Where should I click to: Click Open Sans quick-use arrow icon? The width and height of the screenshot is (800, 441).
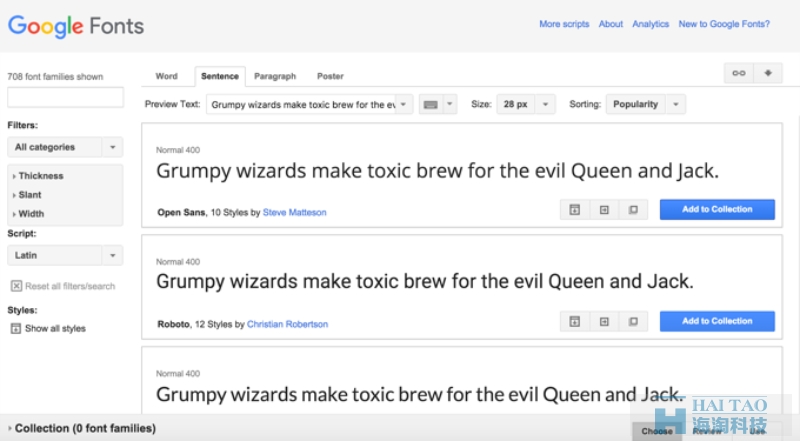[604, 210]
